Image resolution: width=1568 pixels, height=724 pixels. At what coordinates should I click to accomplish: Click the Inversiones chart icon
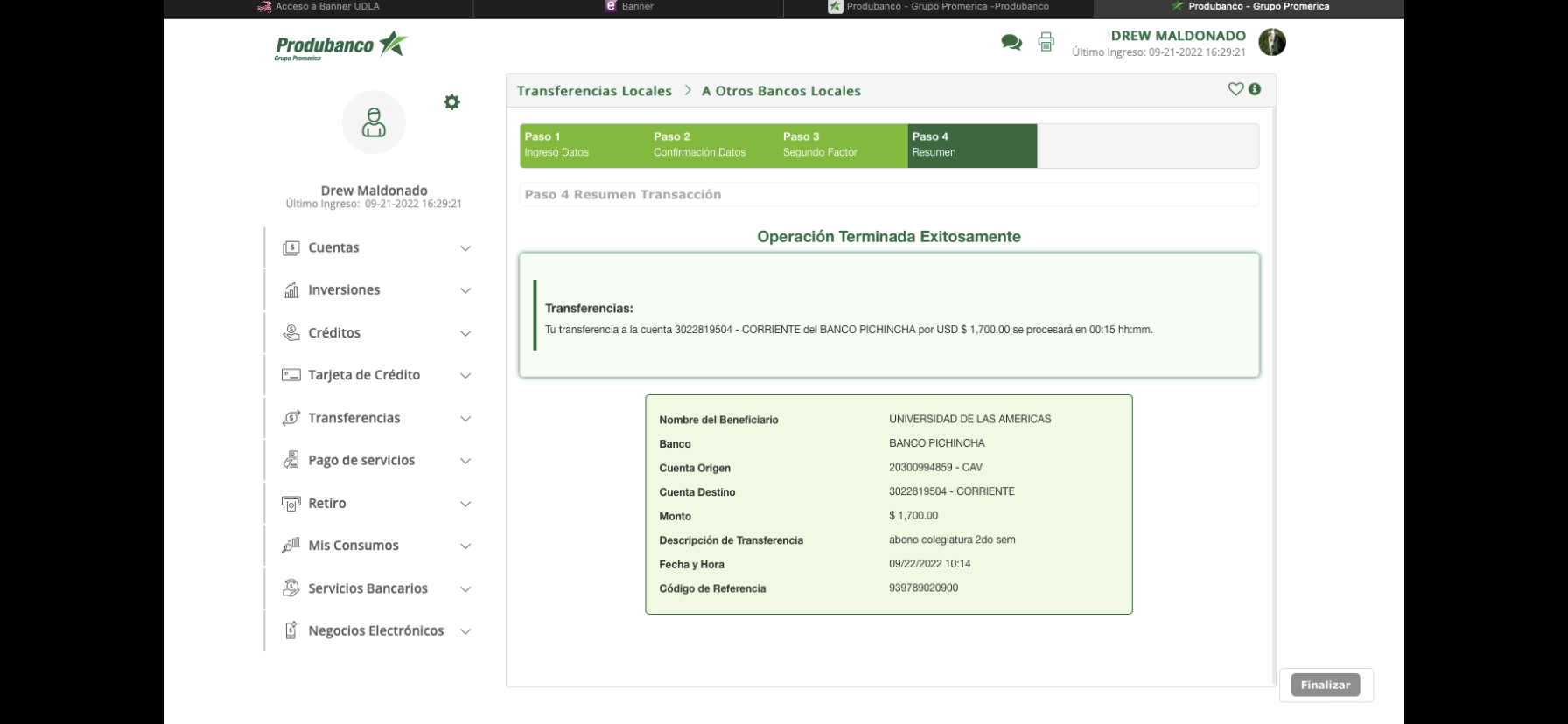pos(291,290)
